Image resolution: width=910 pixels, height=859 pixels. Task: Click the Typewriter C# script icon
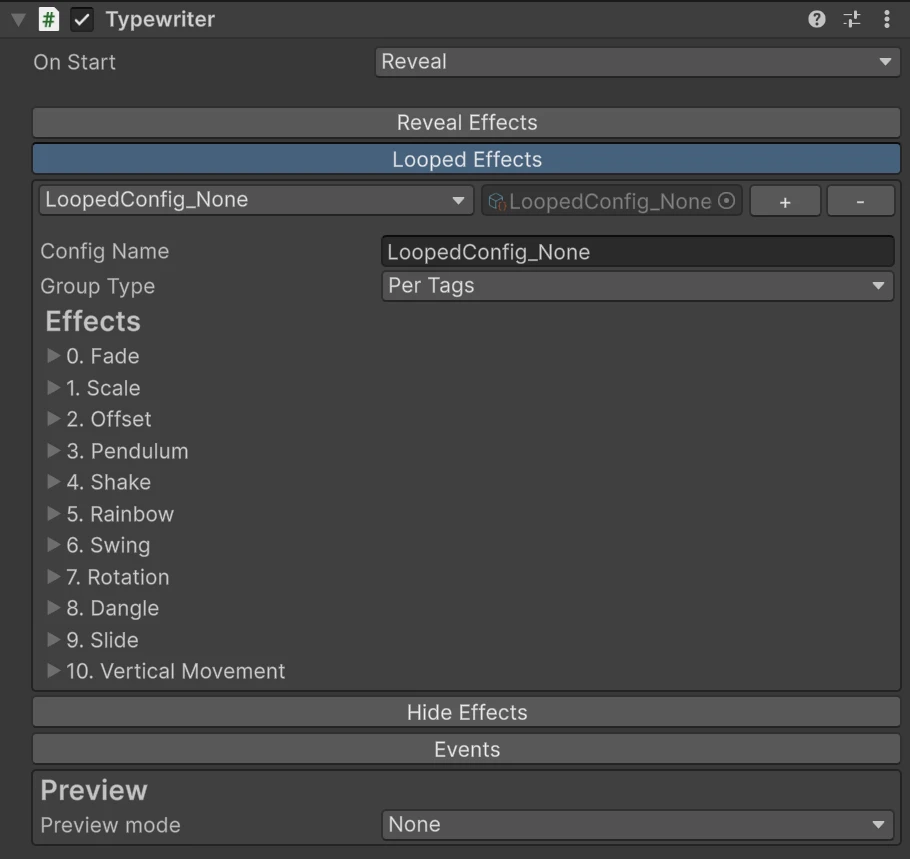(49, 19)
